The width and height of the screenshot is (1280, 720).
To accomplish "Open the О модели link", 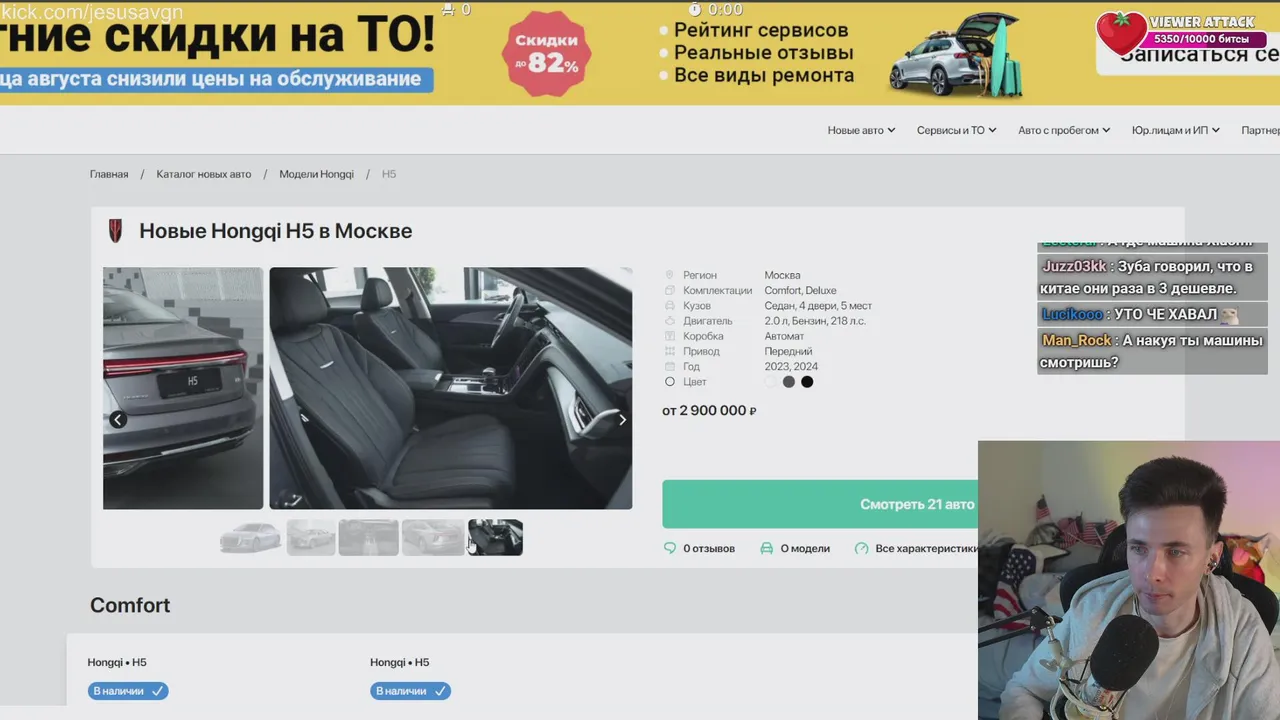I will click(795, 548).
